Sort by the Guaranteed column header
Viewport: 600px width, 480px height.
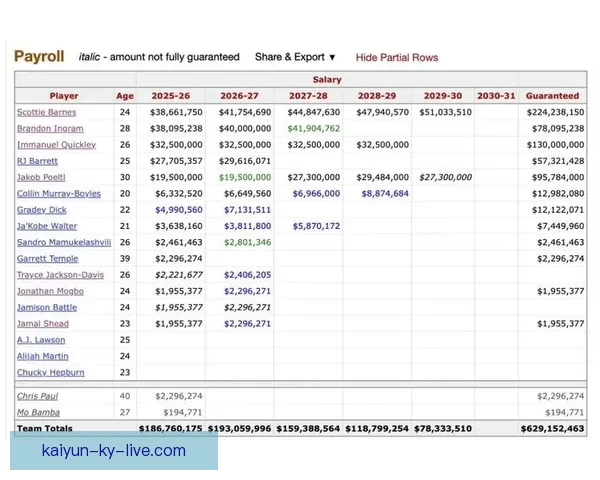552,96
